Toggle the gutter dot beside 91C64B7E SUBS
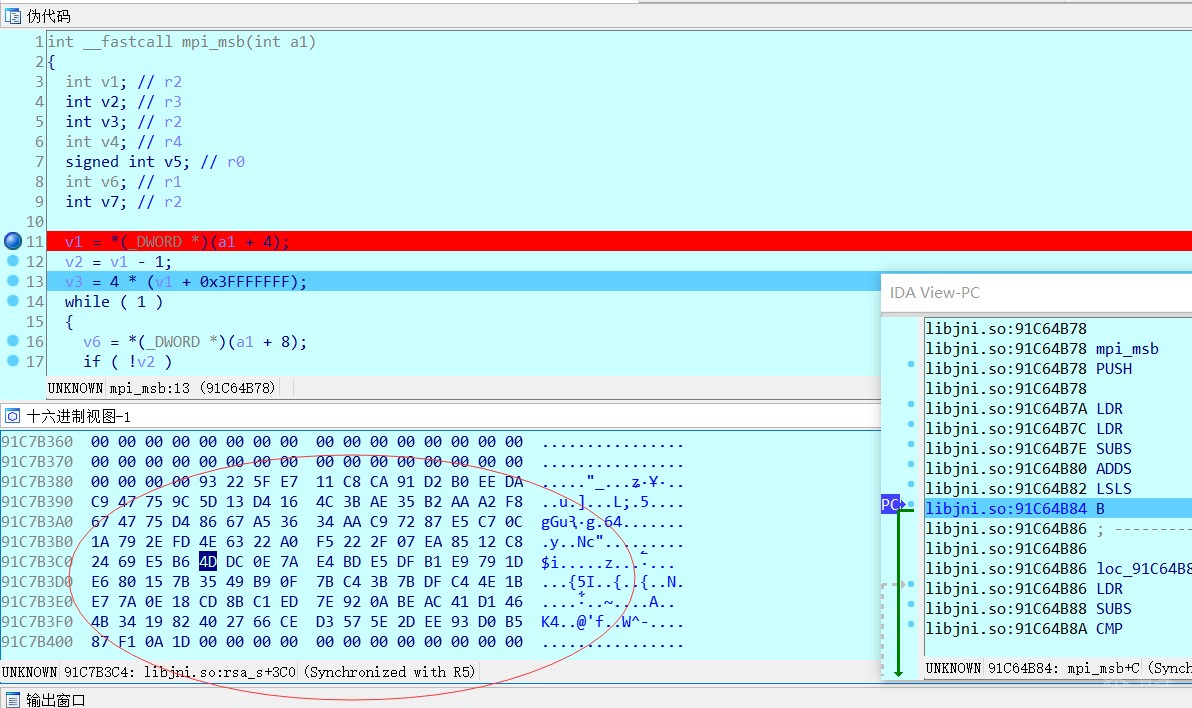The height and width of the screenshot is (708, 1192). click(911, 445)
